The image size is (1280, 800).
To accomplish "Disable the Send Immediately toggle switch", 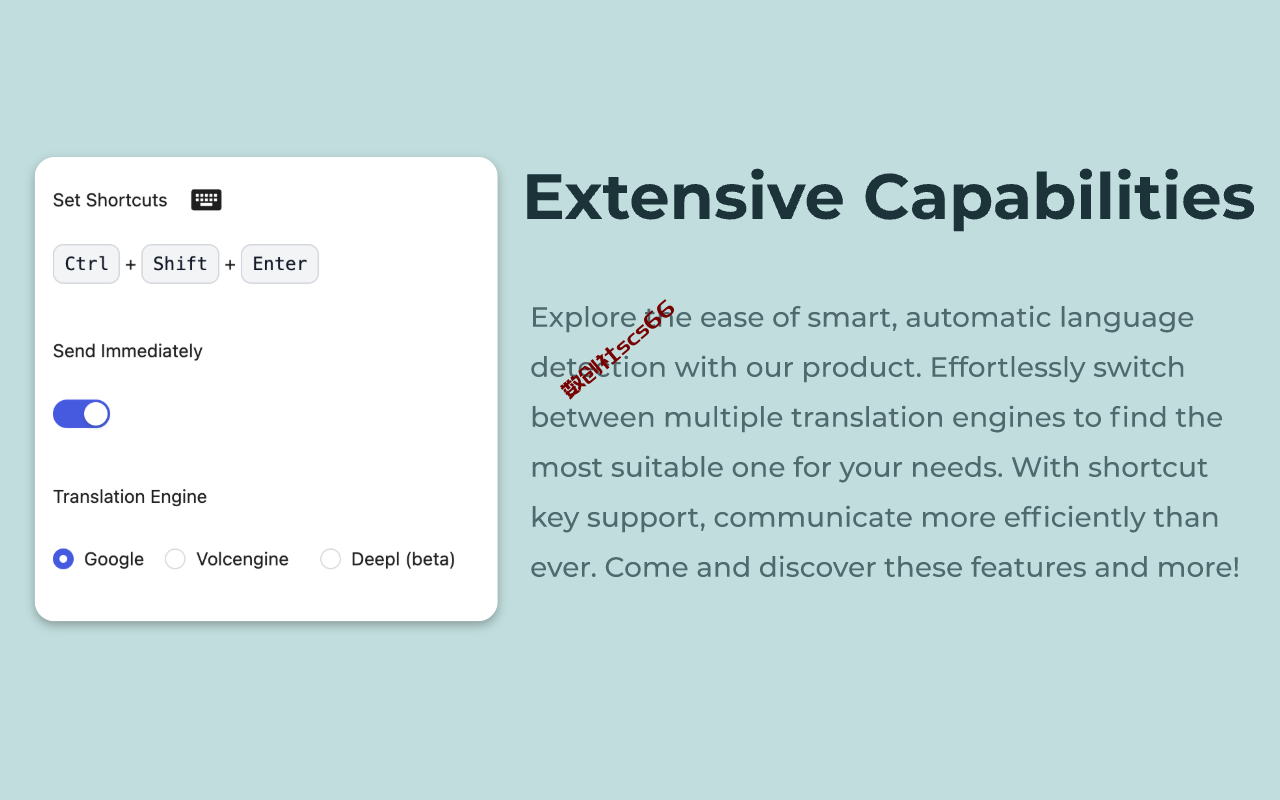I will tap(81, 414).
